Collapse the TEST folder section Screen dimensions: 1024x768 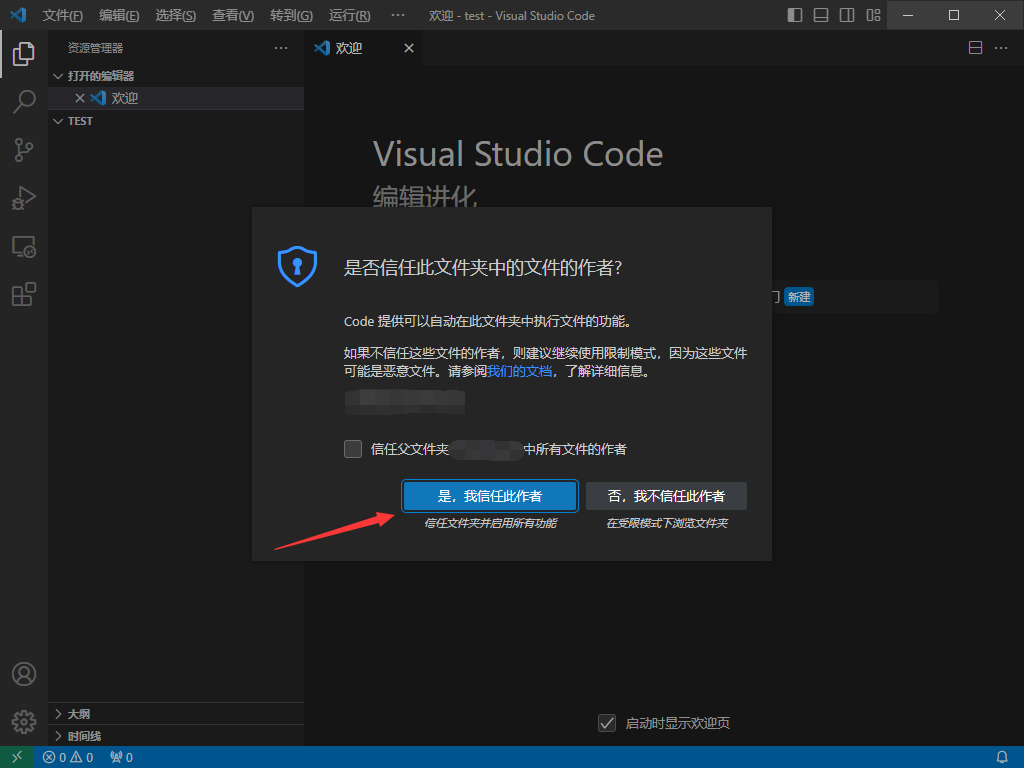80,121
